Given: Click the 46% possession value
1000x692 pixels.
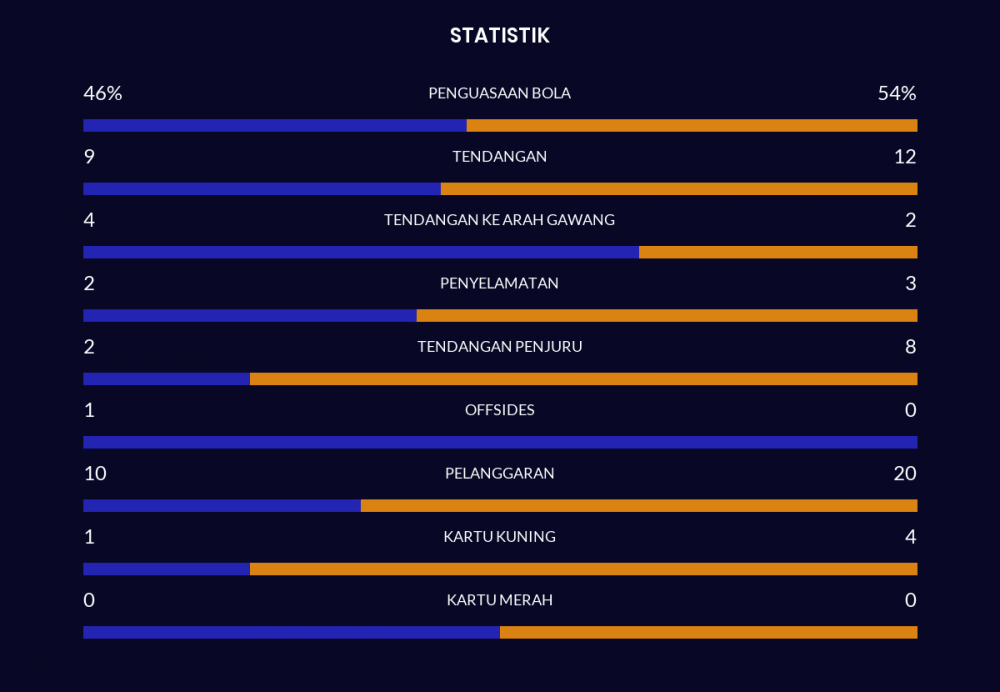Looking at the screenshot, I should [102, 93].
